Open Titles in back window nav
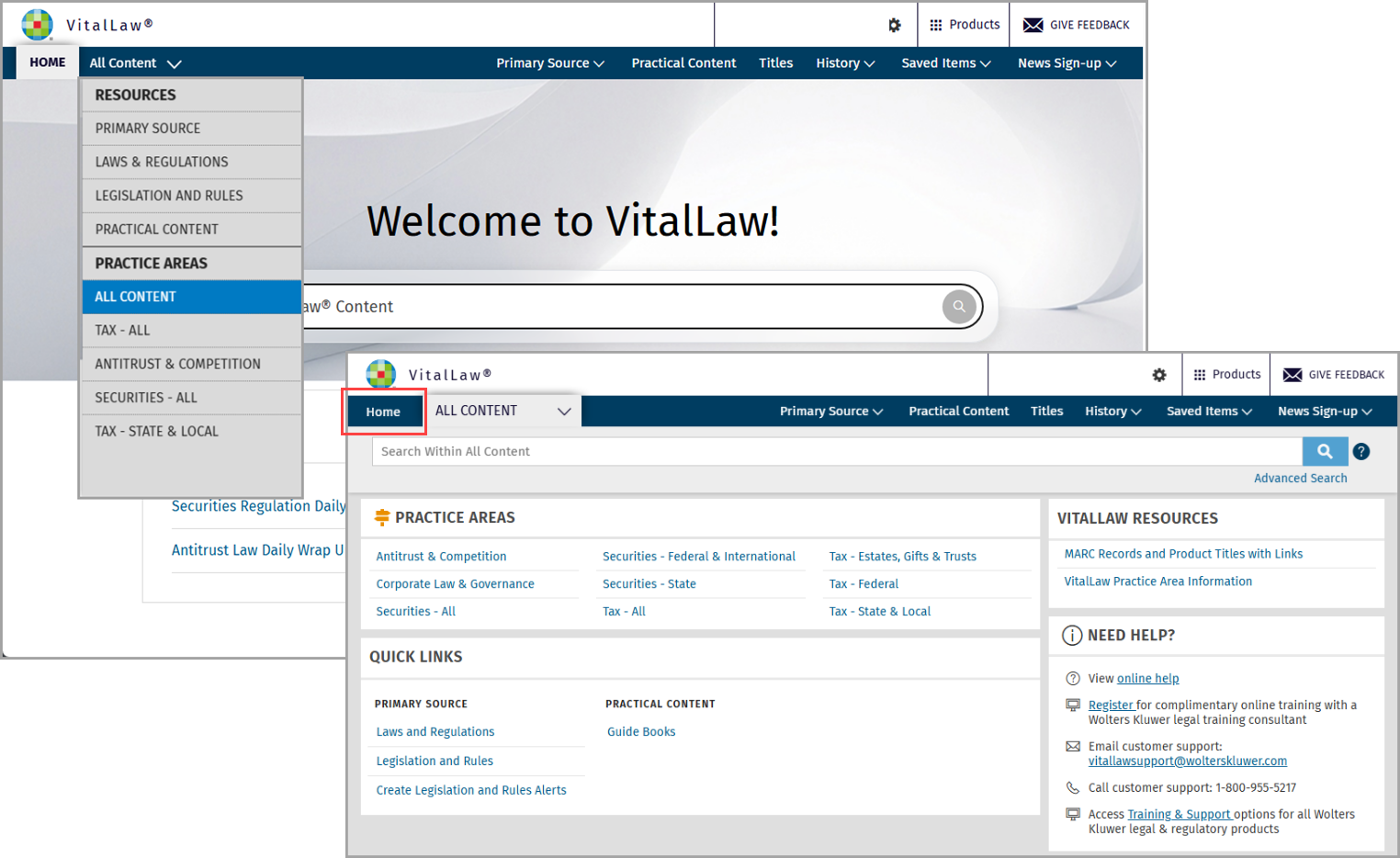 tap(775, 63)
